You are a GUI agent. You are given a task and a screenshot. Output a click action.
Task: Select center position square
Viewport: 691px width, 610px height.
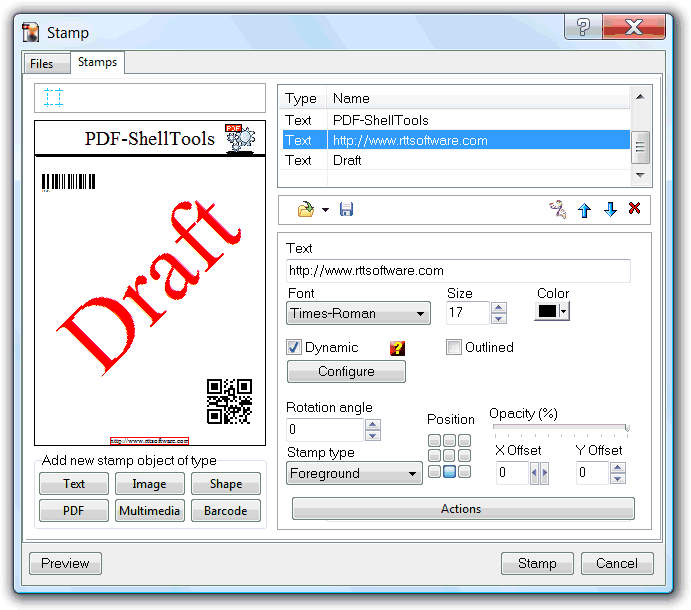450,455
